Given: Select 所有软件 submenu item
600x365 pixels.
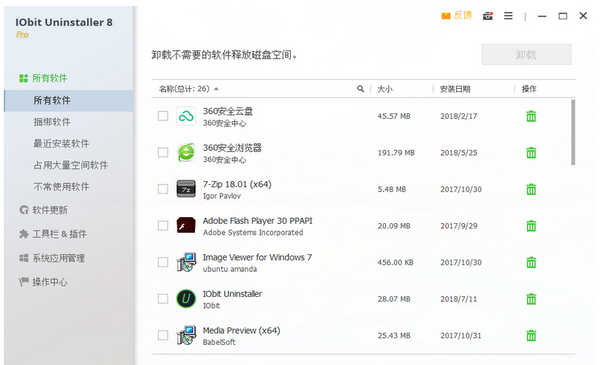Looking at the screenshot, I should (x=69, y=101).
